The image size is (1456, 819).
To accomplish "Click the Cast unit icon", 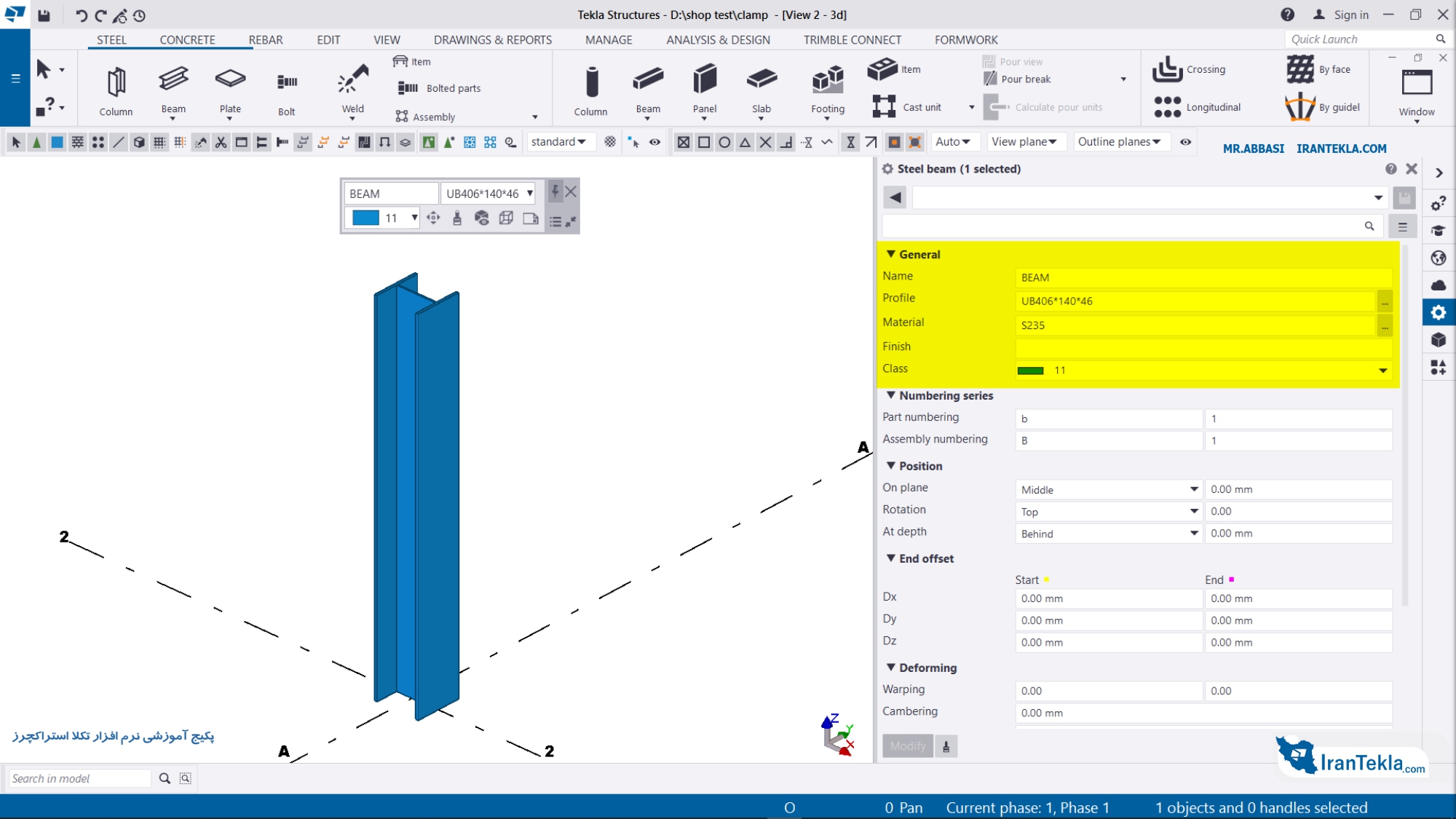I will (x=884, y=107).
